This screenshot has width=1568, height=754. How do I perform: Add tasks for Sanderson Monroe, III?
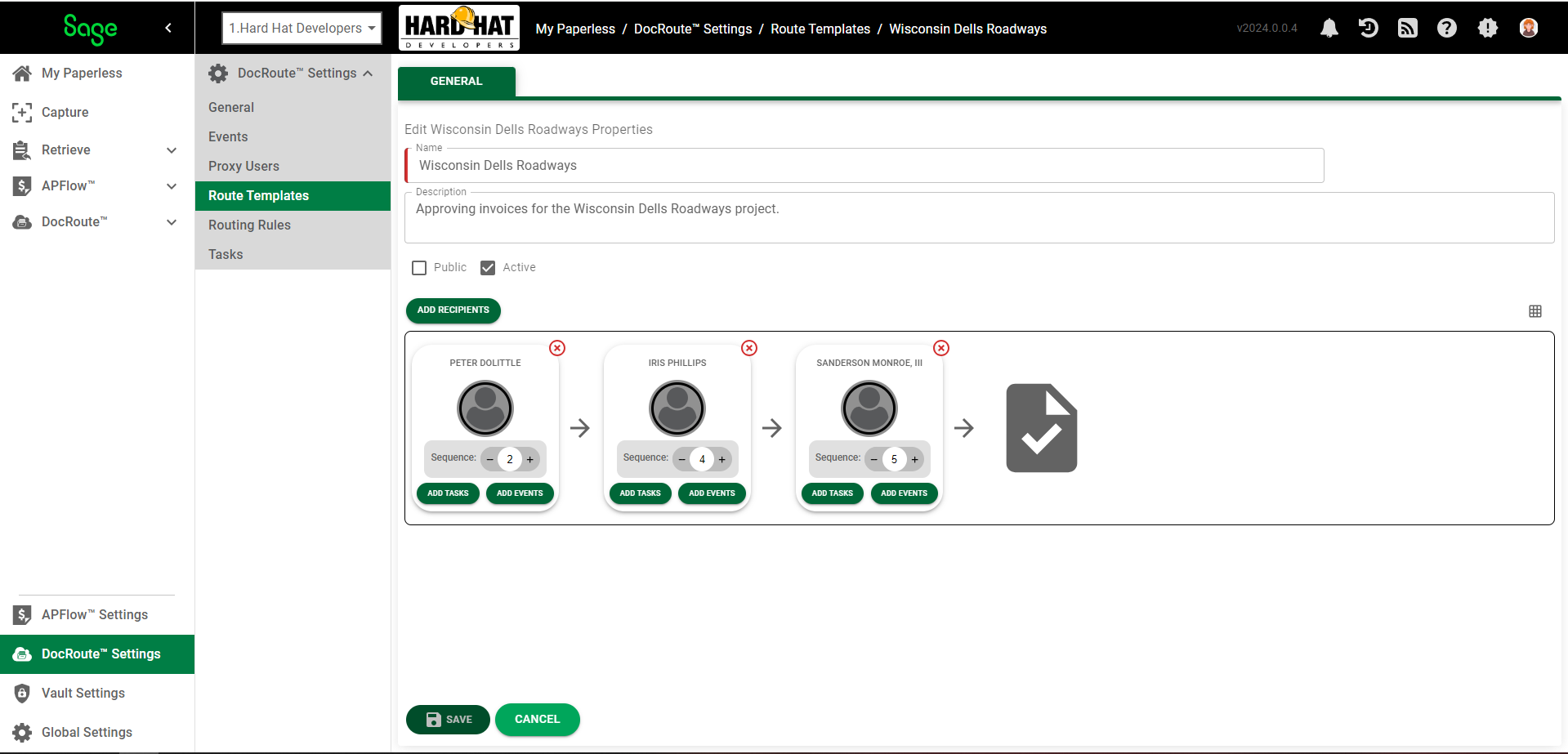[832, 493]
